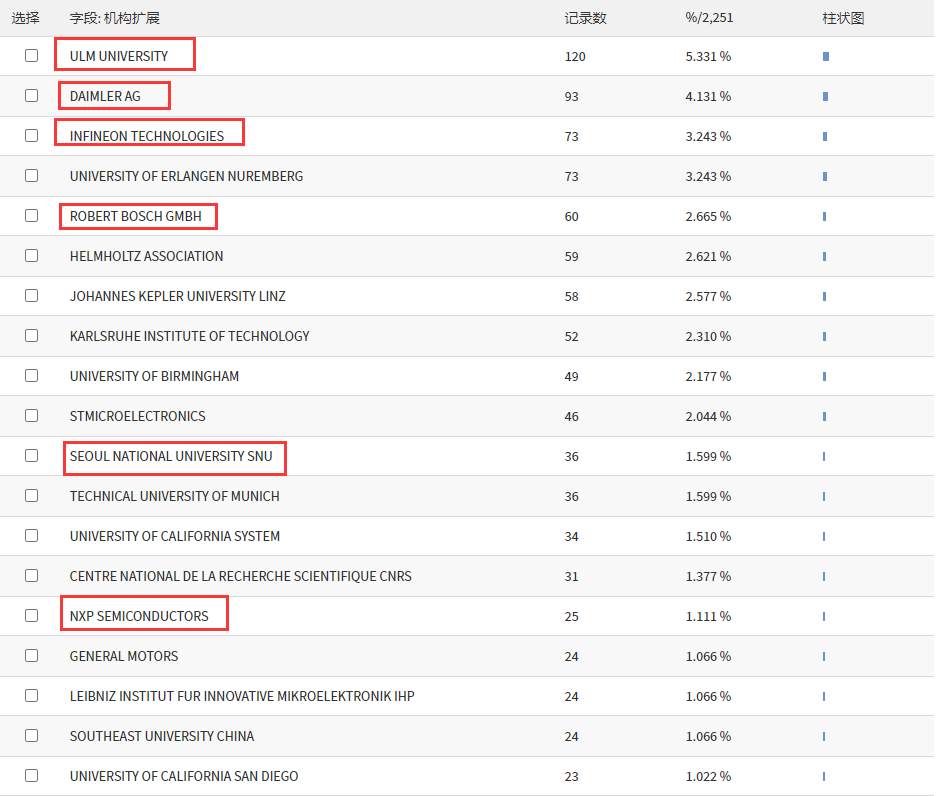Click record count 120 for ULM UNIVERSITY
944x796 pixels.
point(575,57)
